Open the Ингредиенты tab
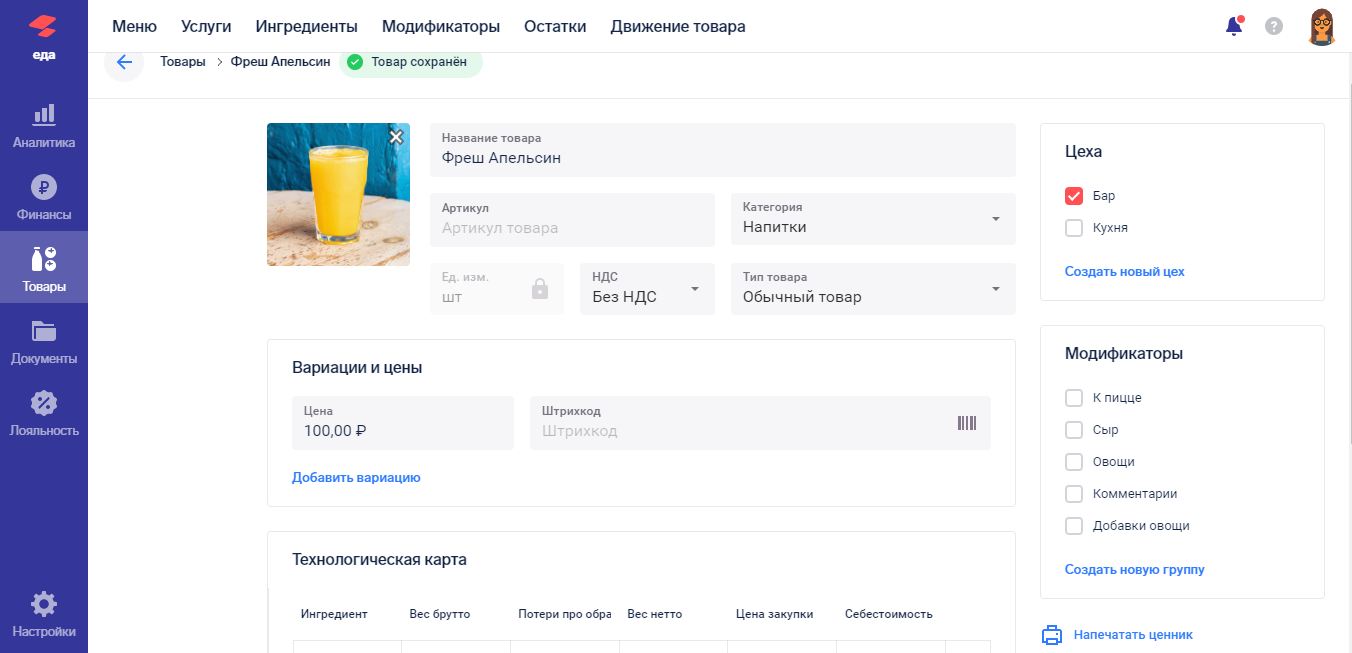This screenshot has width=1352, height=653. (306, 26)
